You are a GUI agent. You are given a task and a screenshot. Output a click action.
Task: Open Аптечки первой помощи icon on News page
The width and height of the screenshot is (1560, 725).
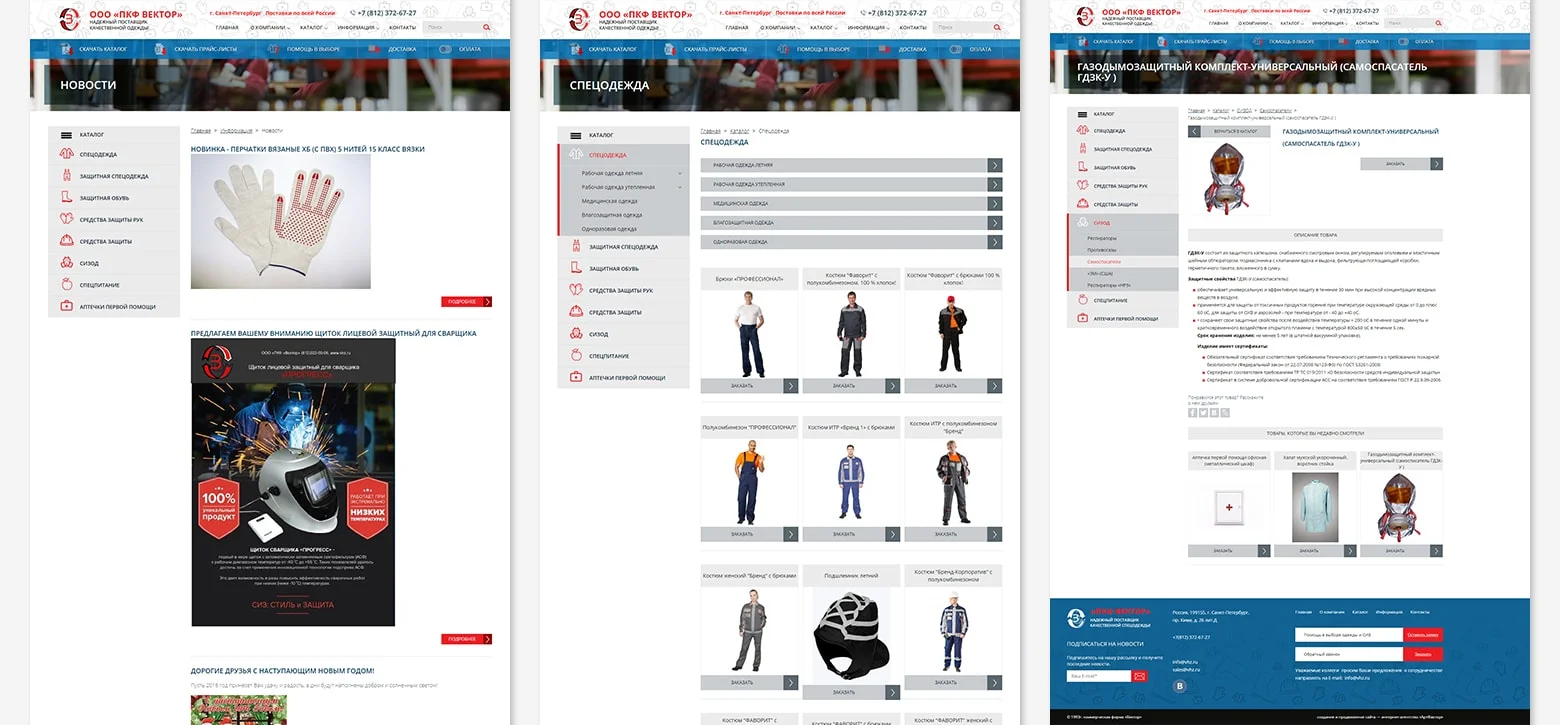point(66,307)
